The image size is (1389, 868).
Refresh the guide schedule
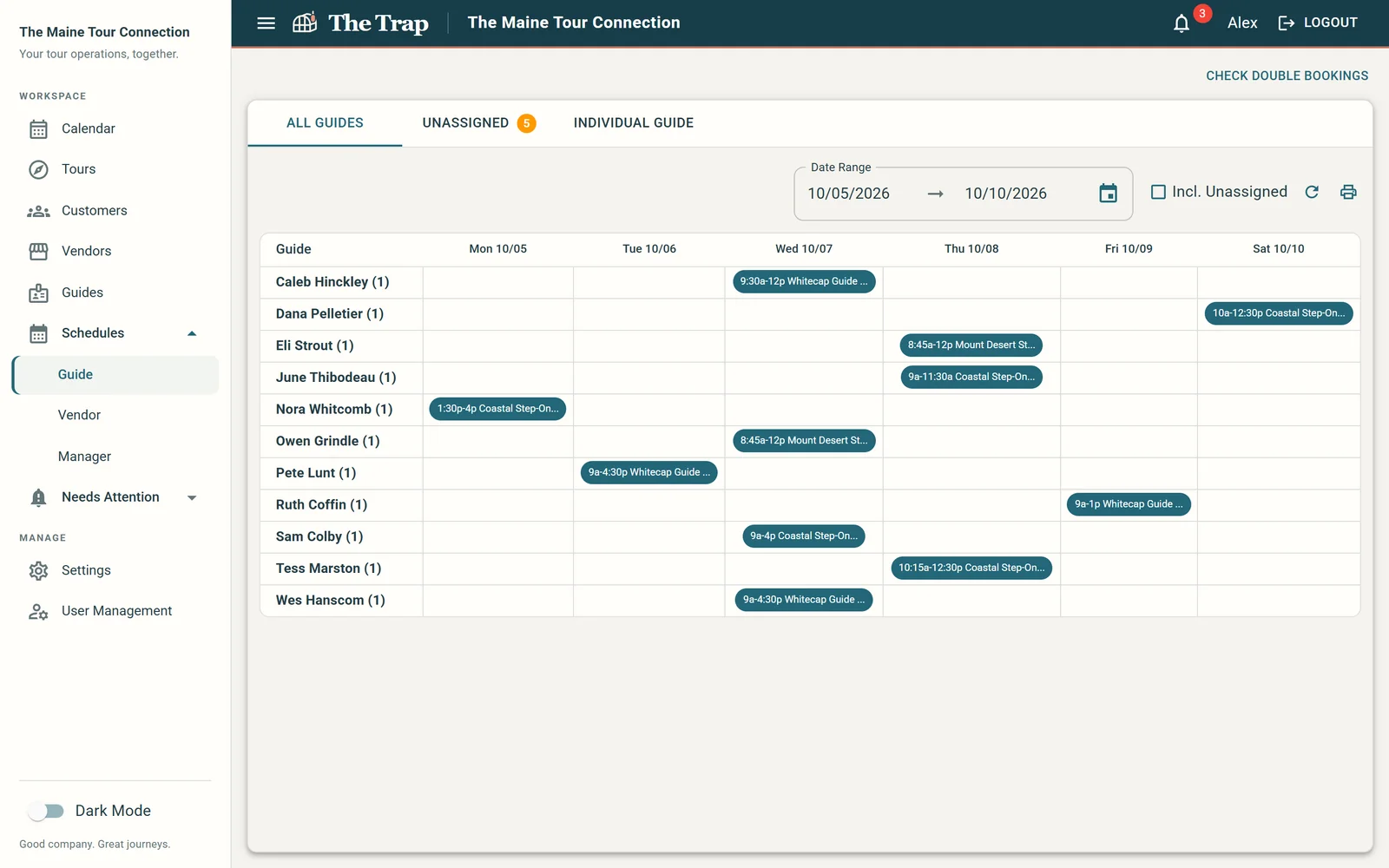pos(1312,192)
